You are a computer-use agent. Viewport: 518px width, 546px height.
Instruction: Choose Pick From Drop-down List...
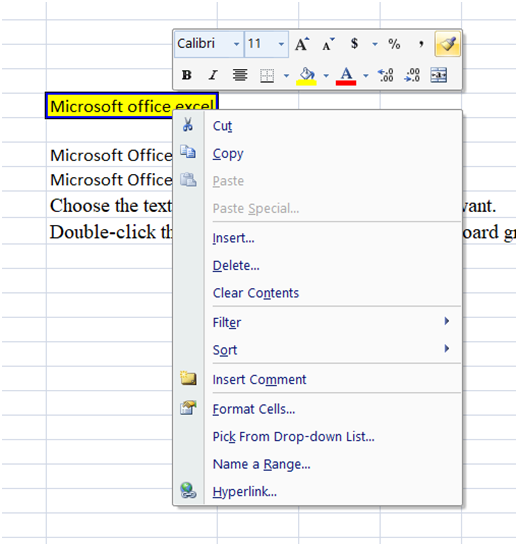click(x=317, y=436)
